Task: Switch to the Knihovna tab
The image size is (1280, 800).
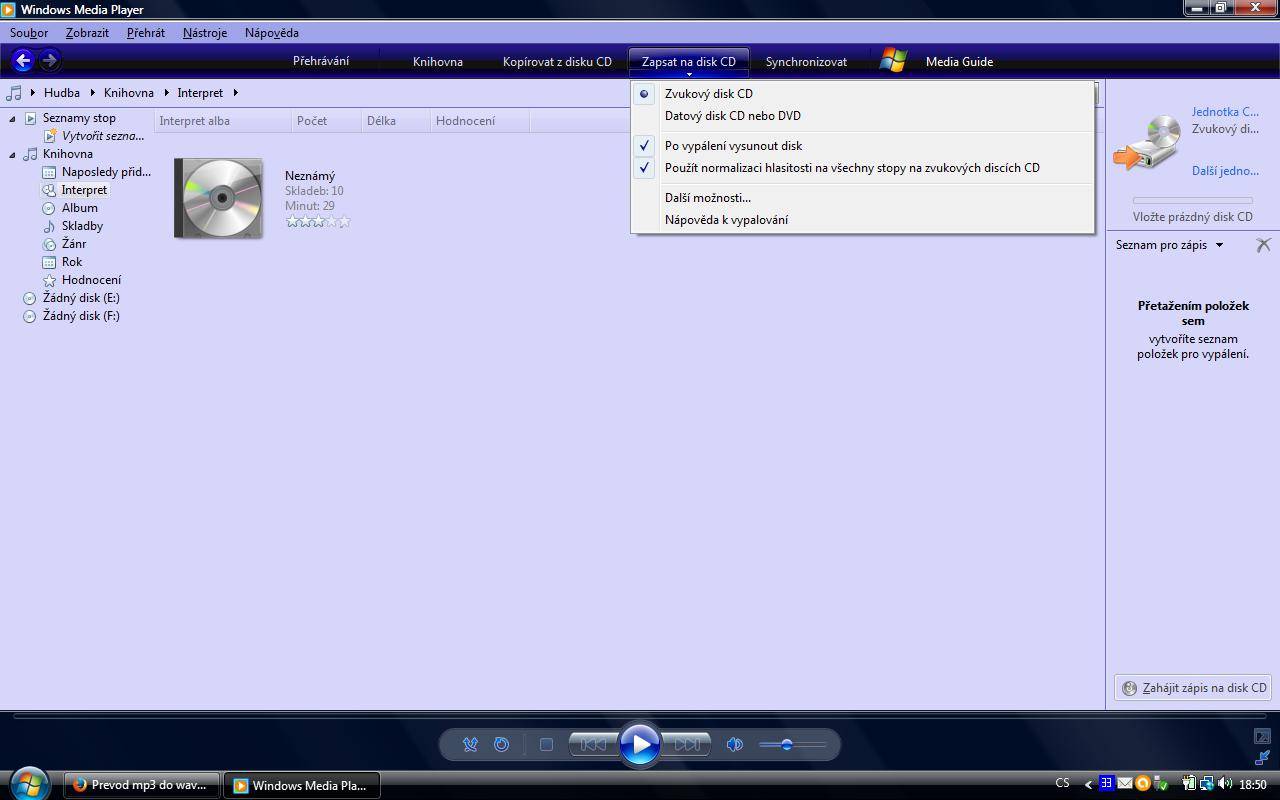Action: point(438,61)
